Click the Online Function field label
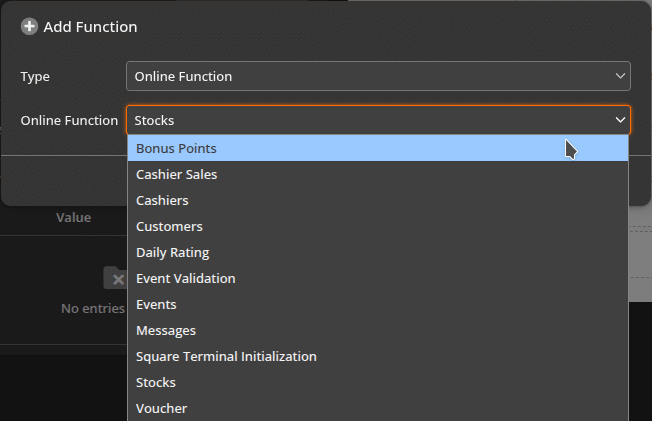Viewport: 652px width, 421px height. tap(69, 120)
